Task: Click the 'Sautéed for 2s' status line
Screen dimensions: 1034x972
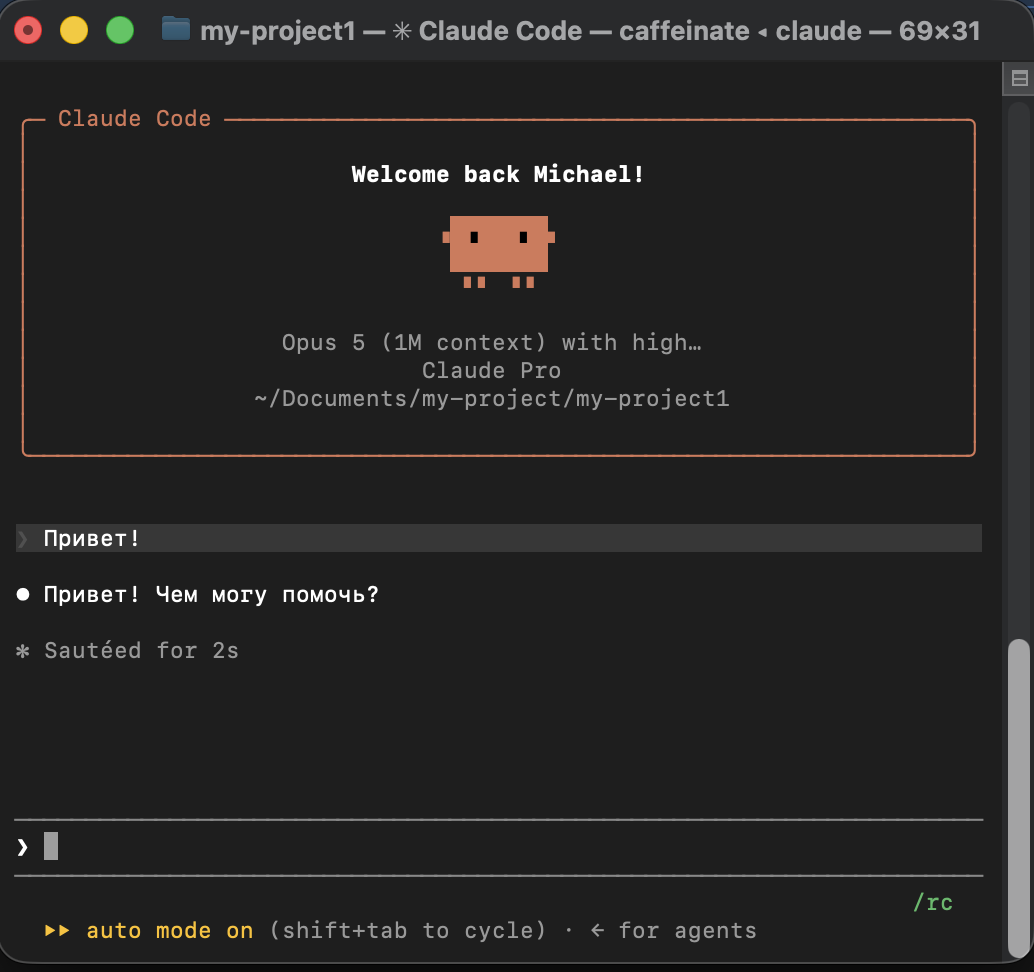Action: (141, 651)
